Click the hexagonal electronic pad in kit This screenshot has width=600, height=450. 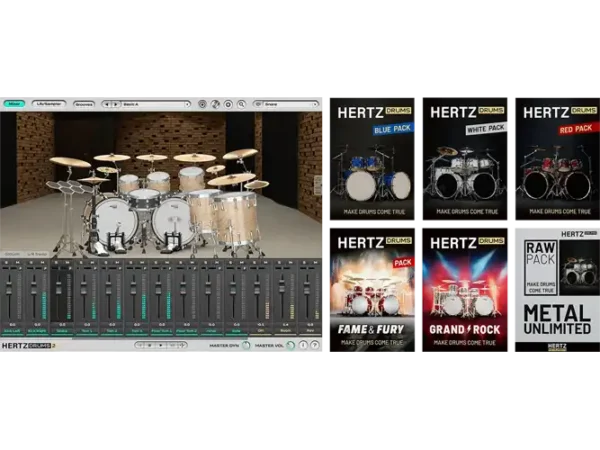[x=69, y=186]
